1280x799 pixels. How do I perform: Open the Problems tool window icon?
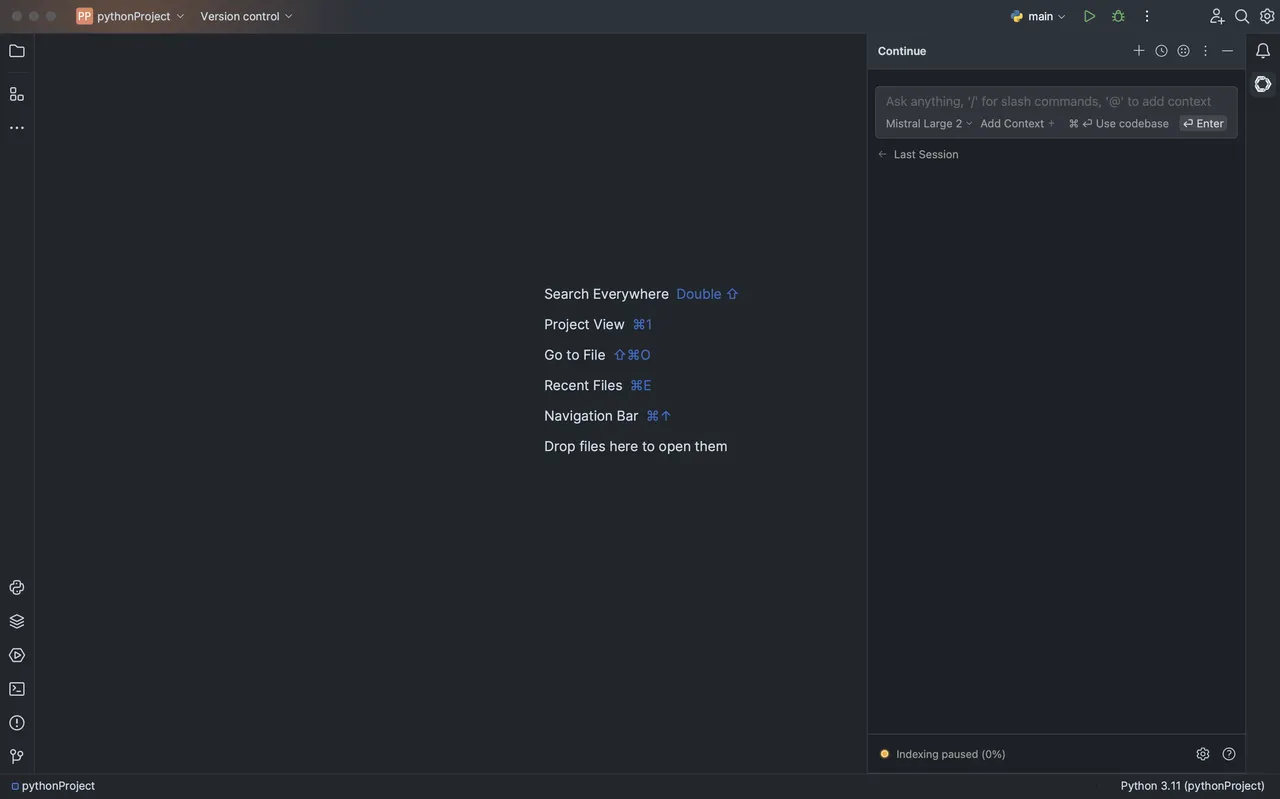tap(17, 722)
